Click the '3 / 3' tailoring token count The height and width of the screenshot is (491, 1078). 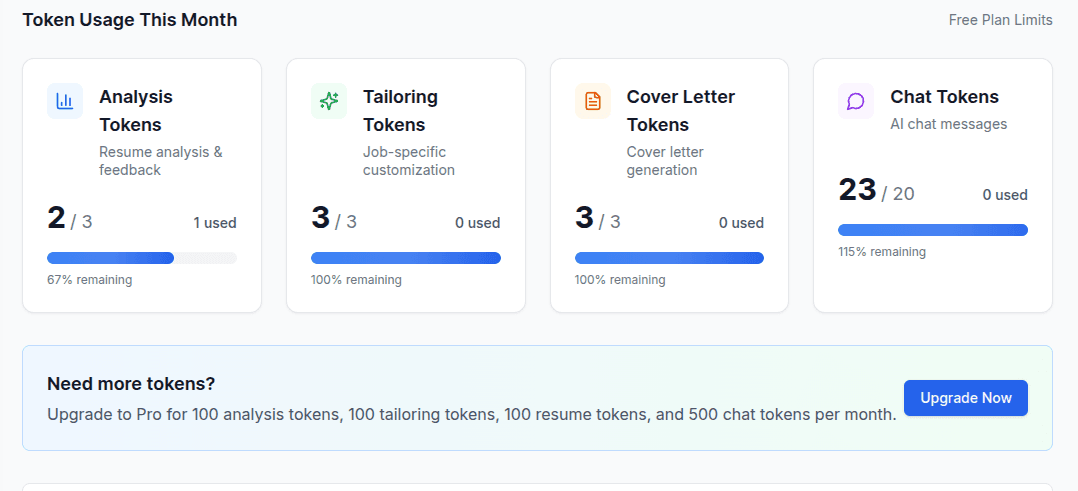point(334,219)
